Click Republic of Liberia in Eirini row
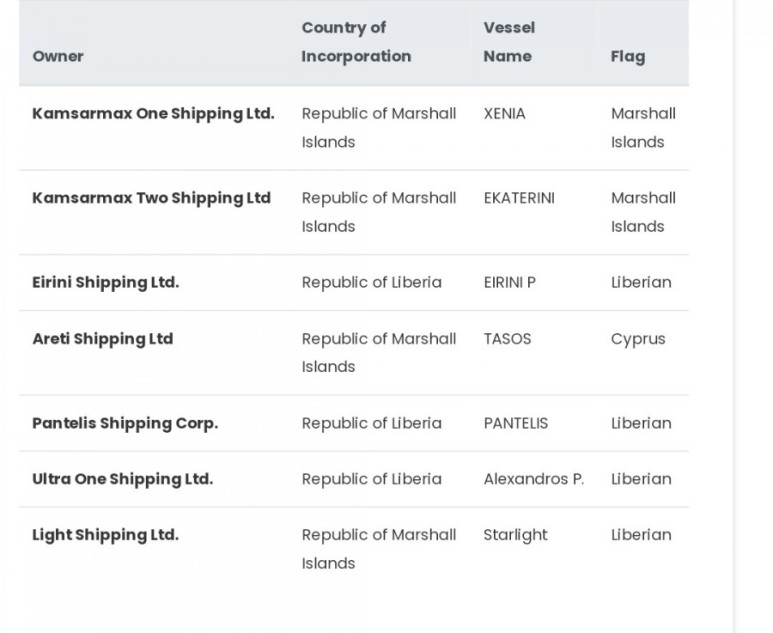 pos(372,282)
